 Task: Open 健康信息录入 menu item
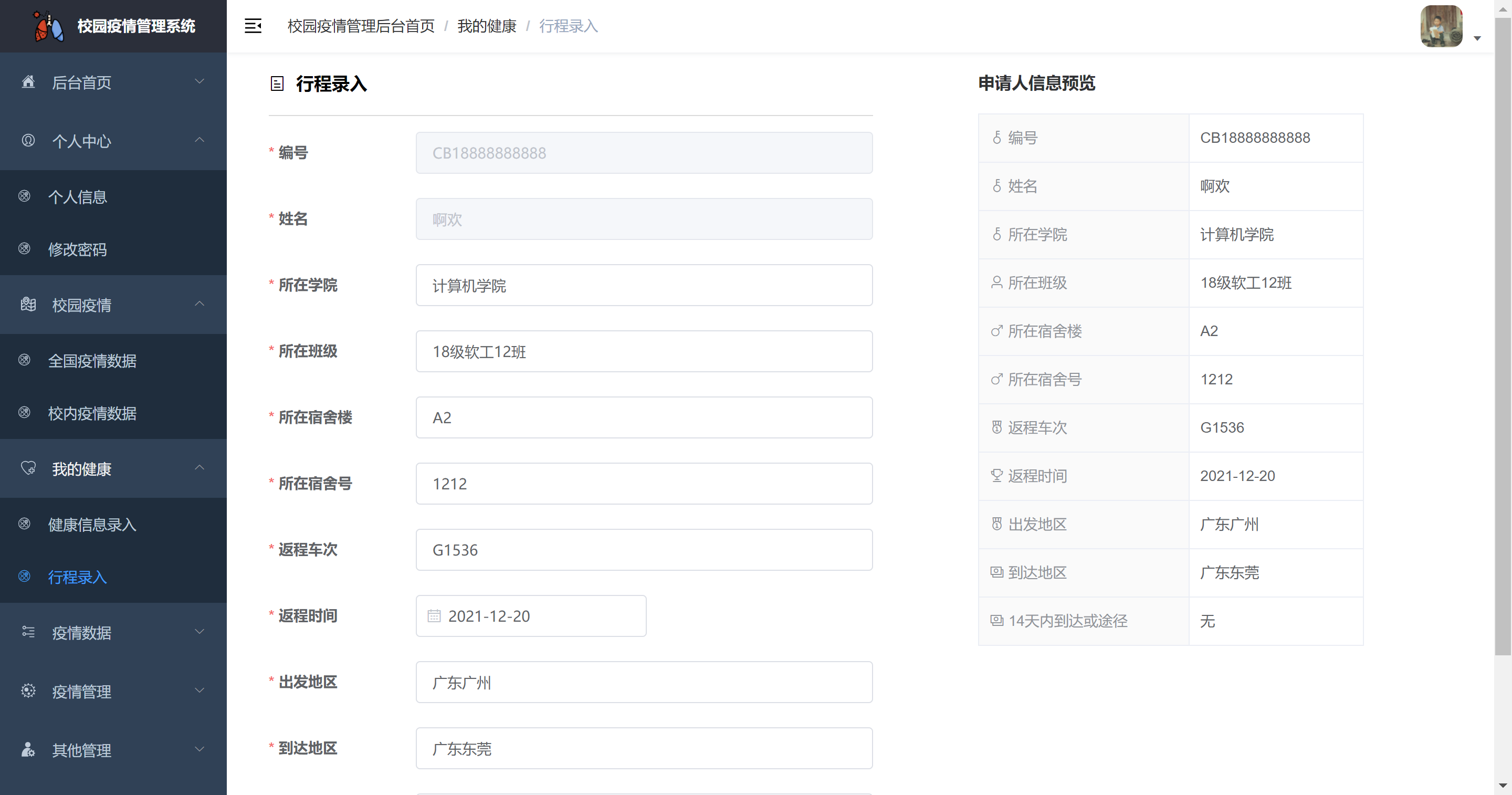pyautogui.click(x=92, y=525)
